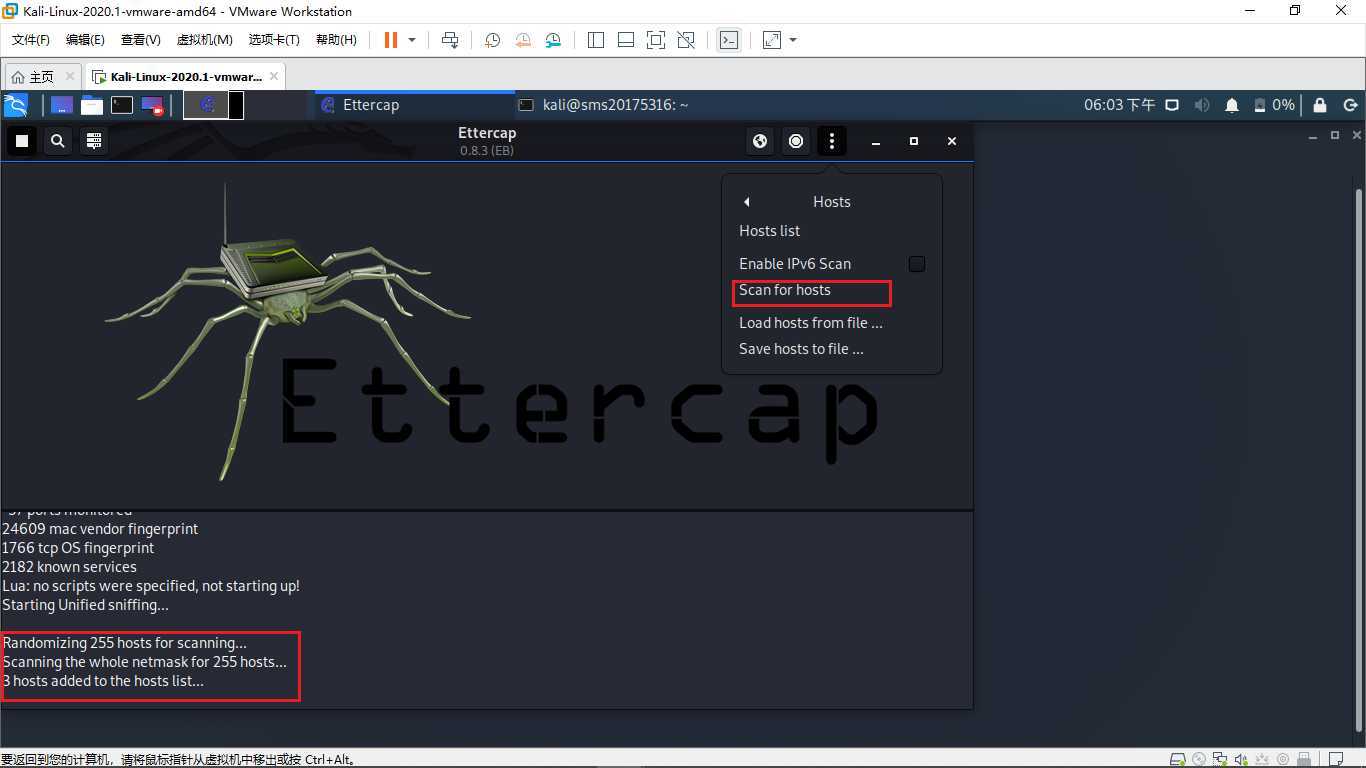Viewport: 1366px width, 768px height.
Task: Click the 06:03 下午 panel clock
Action: [1120, 104]
